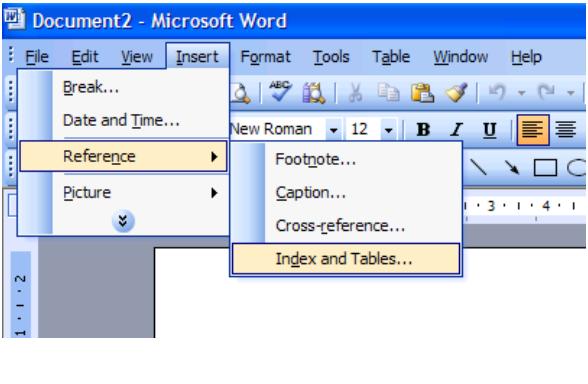The height and width of the screenshot is (384, 588).
Task: Select the Arrow drawing tool
Action: 512,168
